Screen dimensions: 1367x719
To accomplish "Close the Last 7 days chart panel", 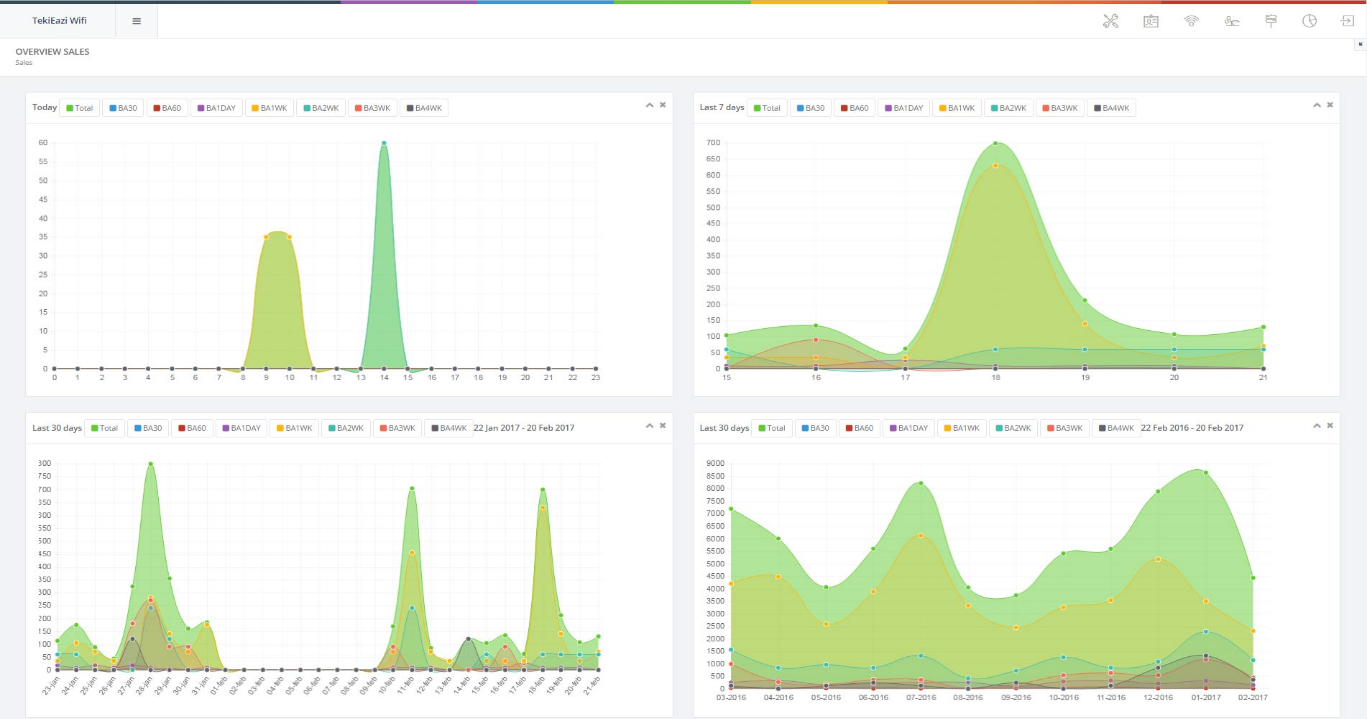I will (1330, 104).
